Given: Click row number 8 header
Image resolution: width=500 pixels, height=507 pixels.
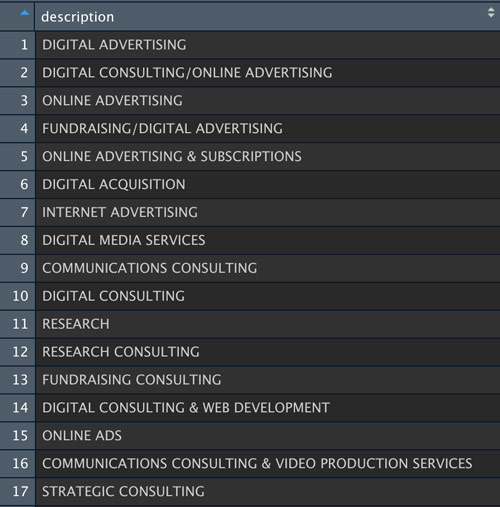Looking at the screenshot, I should (x=17, y=240).
